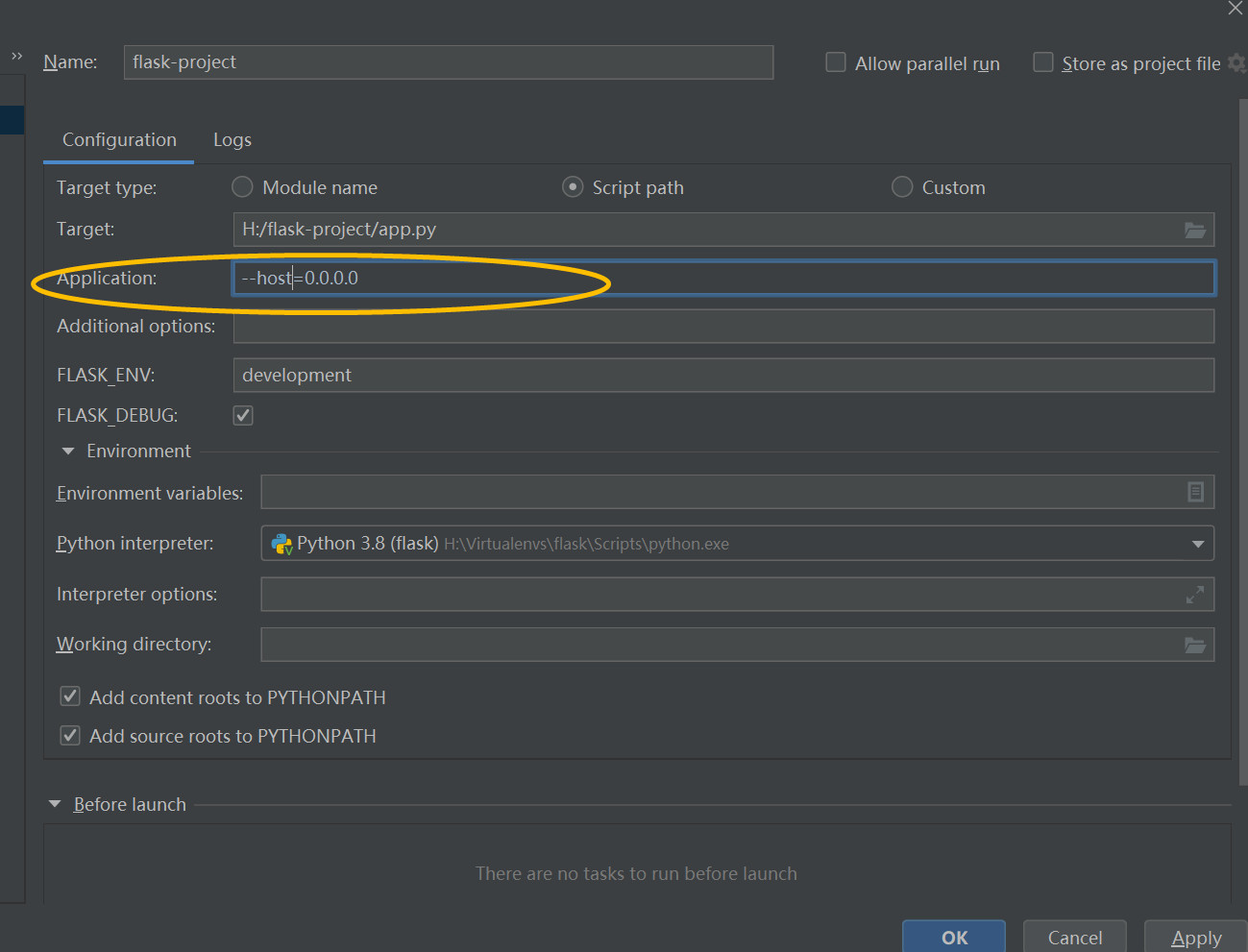Click the Cancel button
Image resolution: width=1248 pixels, height=952 pixels.
[x=1075, y=937]
